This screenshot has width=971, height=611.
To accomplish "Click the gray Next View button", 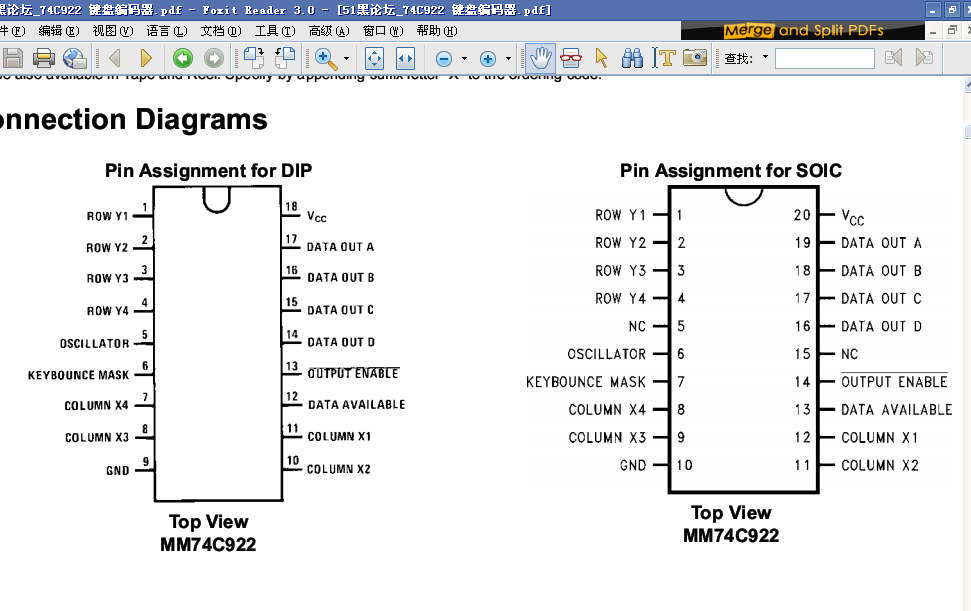I will click(x=214, y=58).
